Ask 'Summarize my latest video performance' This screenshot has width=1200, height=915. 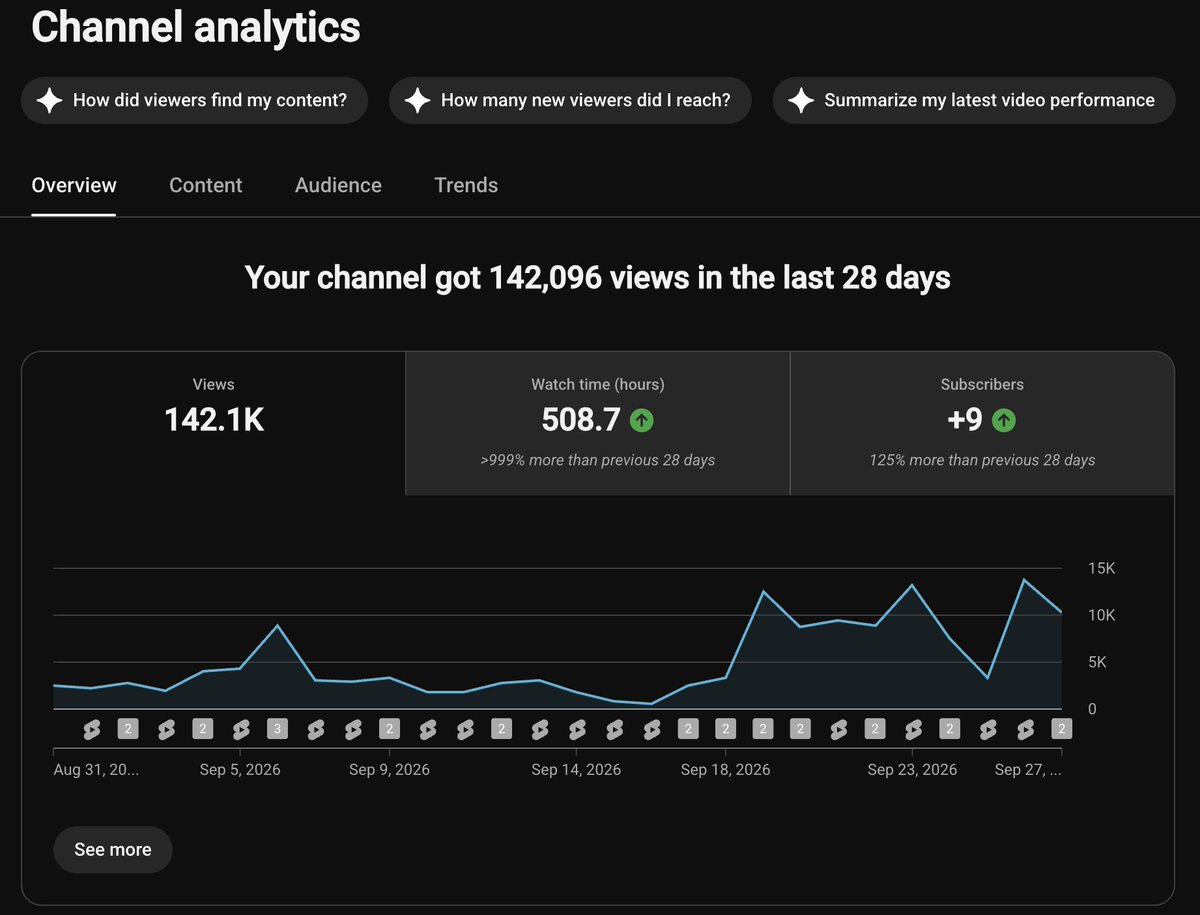click(974, 100)
